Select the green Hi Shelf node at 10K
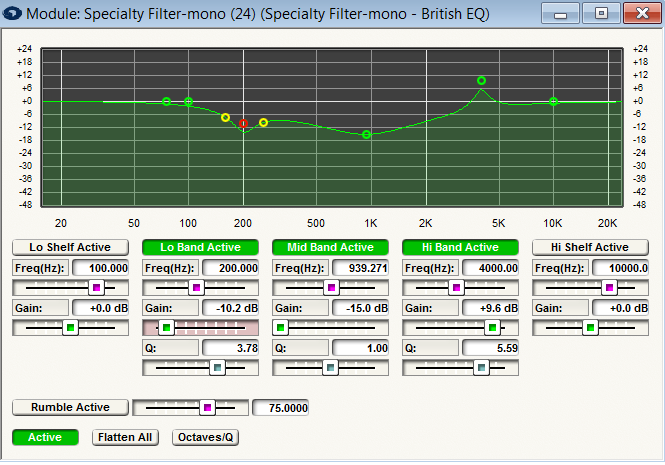This screenshot has width=665, height=465. (x=553, y=101)
